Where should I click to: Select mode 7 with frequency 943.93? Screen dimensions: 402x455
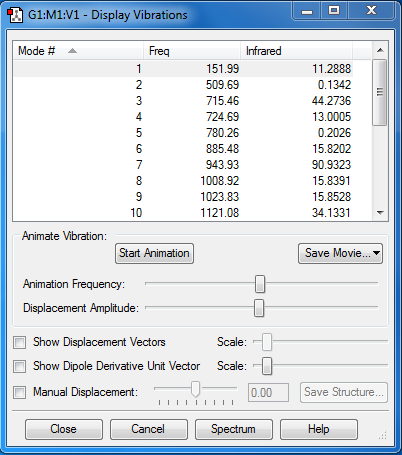pos(183,165)
